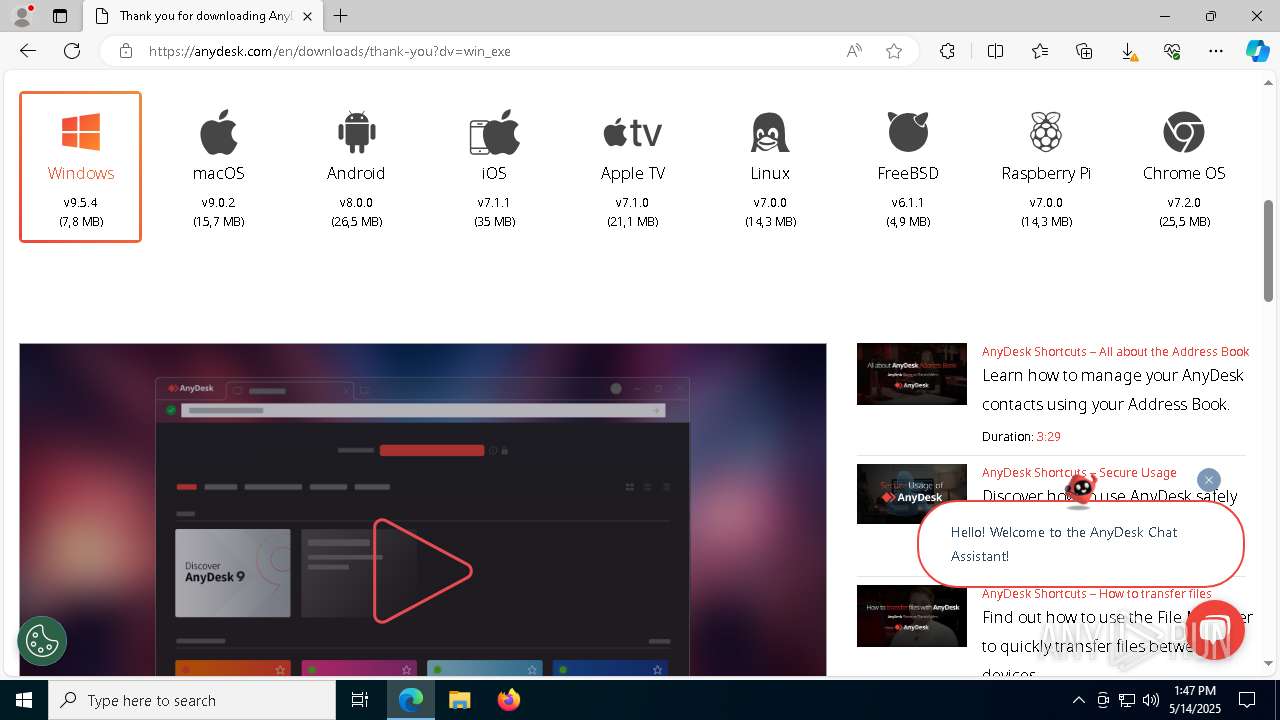The height and width of the screenshot is (720, 1280).
Task: Pick the FreeBSD platform icon
Action: (x=908, y=132)
